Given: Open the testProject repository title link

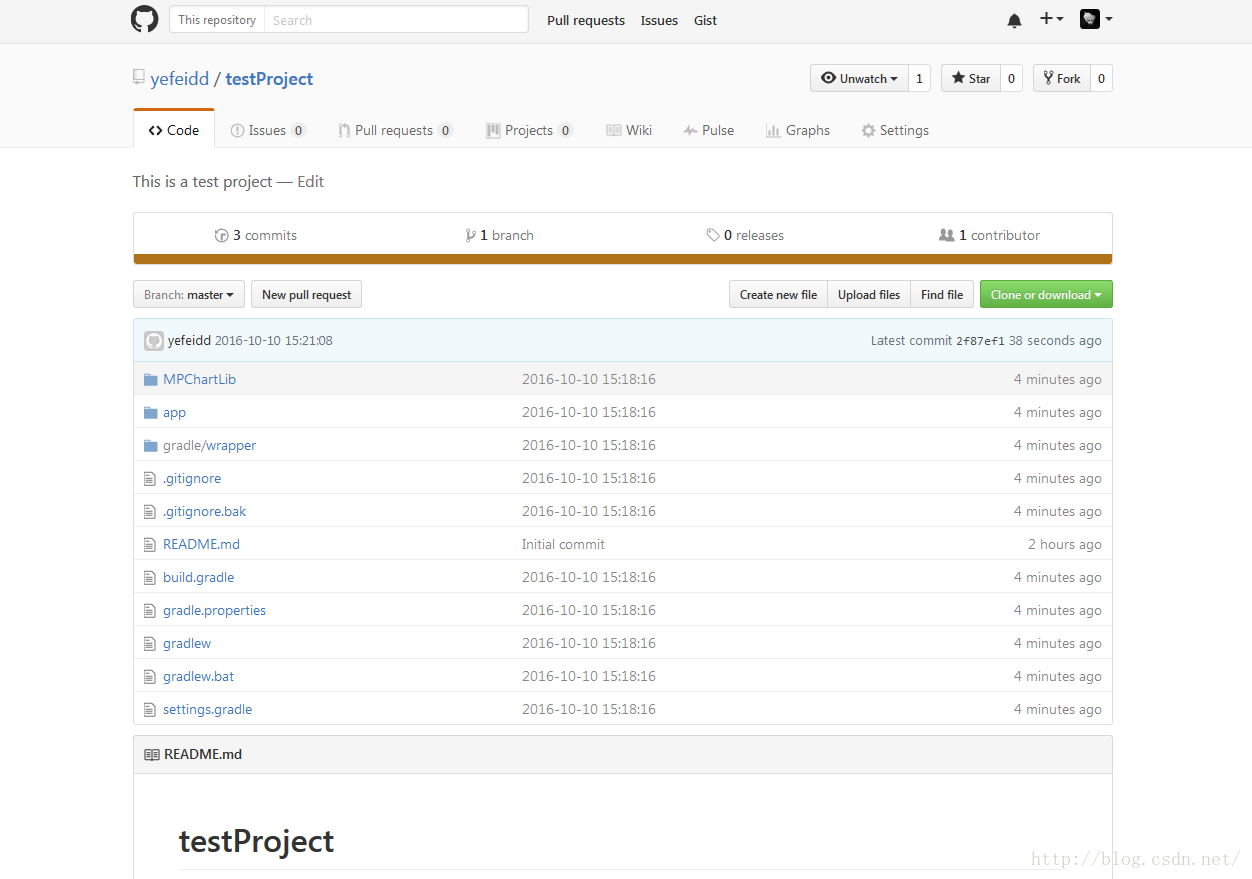Looking at the screenshot, I should click(269, 79).
